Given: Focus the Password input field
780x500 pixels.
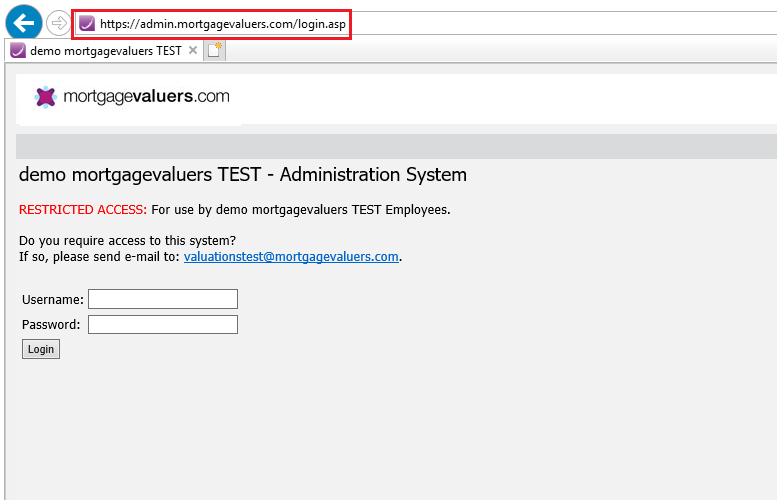Looking at the screenshot, I should (x=163, y=324).
